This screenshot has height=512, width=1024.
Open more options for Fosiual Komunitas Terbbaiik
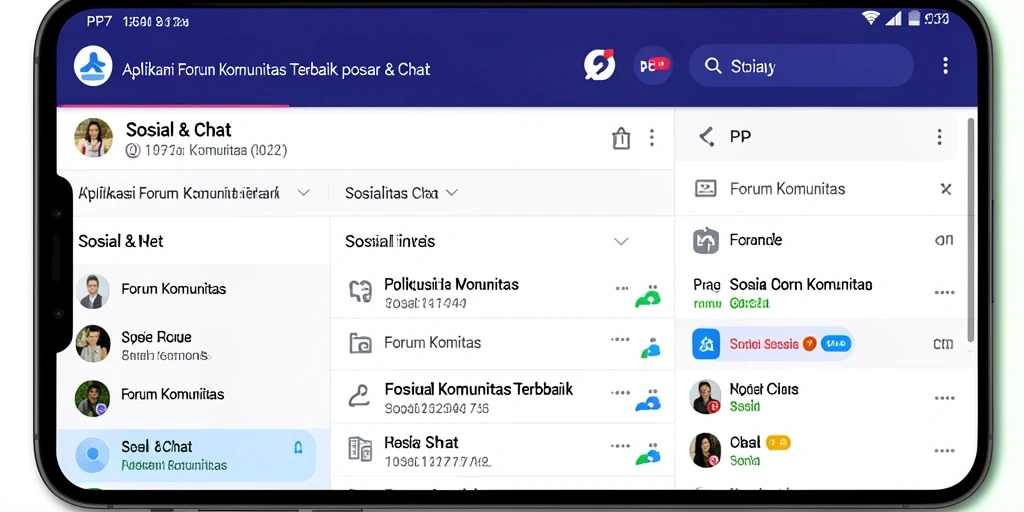tap(620, 392)
